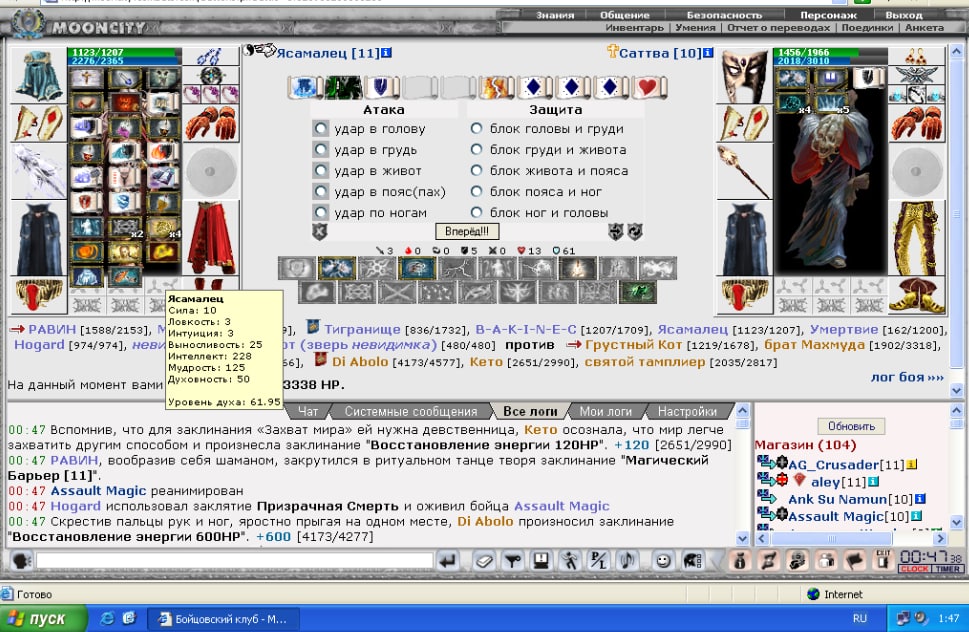The height and width of the screenshot is (632, 969).
Task: Open the 'Знания' top menu
Action: click(555, 15)
